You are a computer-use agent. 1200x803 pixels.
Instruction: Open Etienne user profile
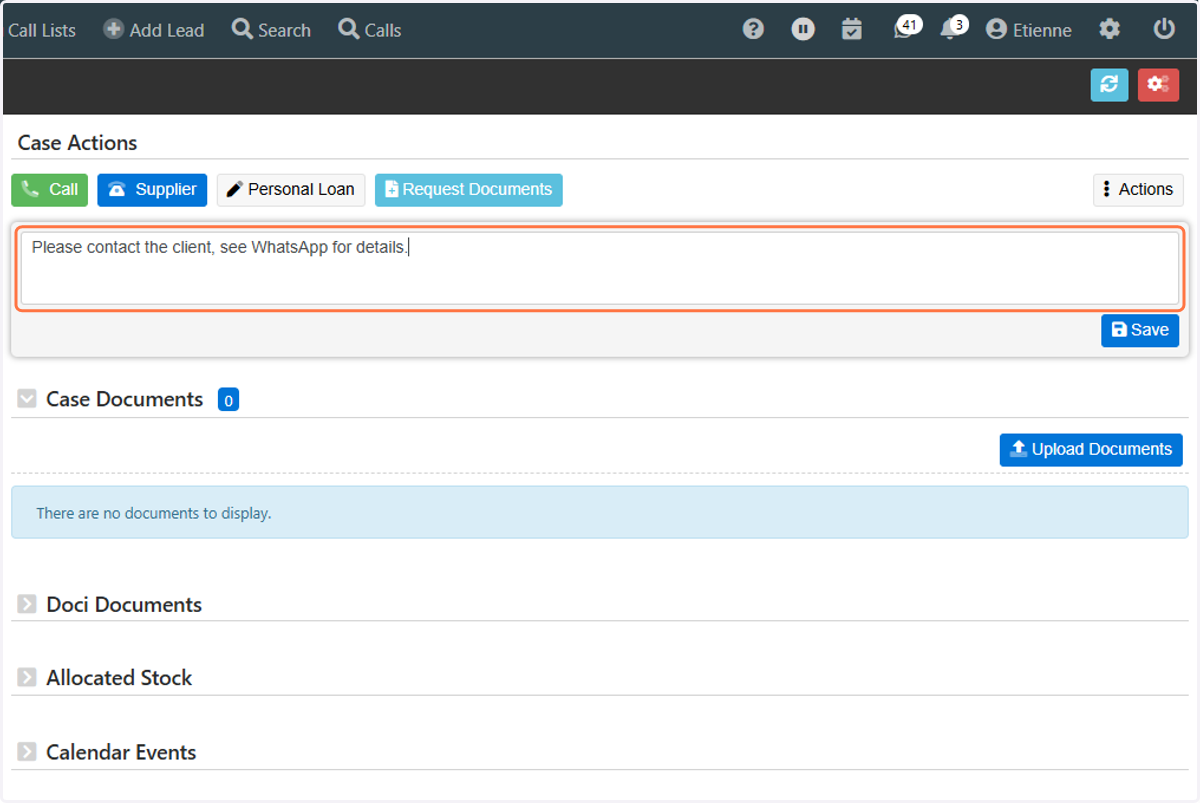[x=1028, y=30]
